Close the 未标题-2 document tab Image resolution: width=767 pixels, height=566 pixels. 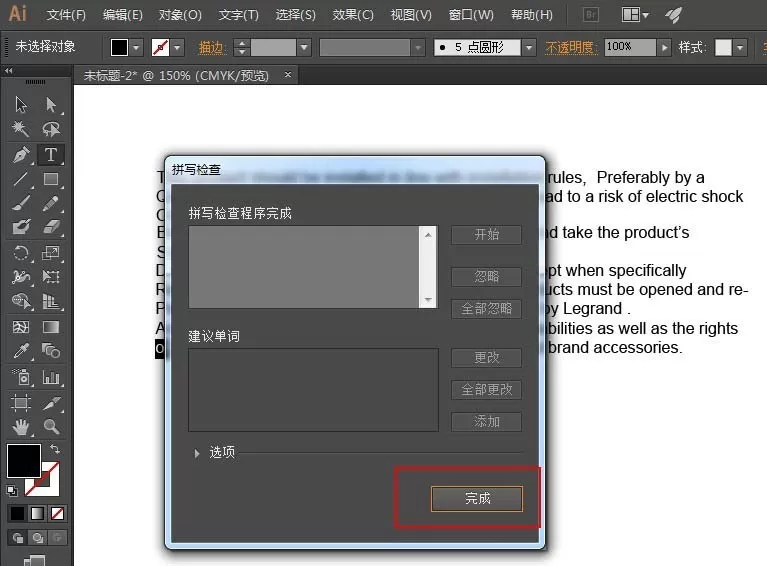[288, 74]
